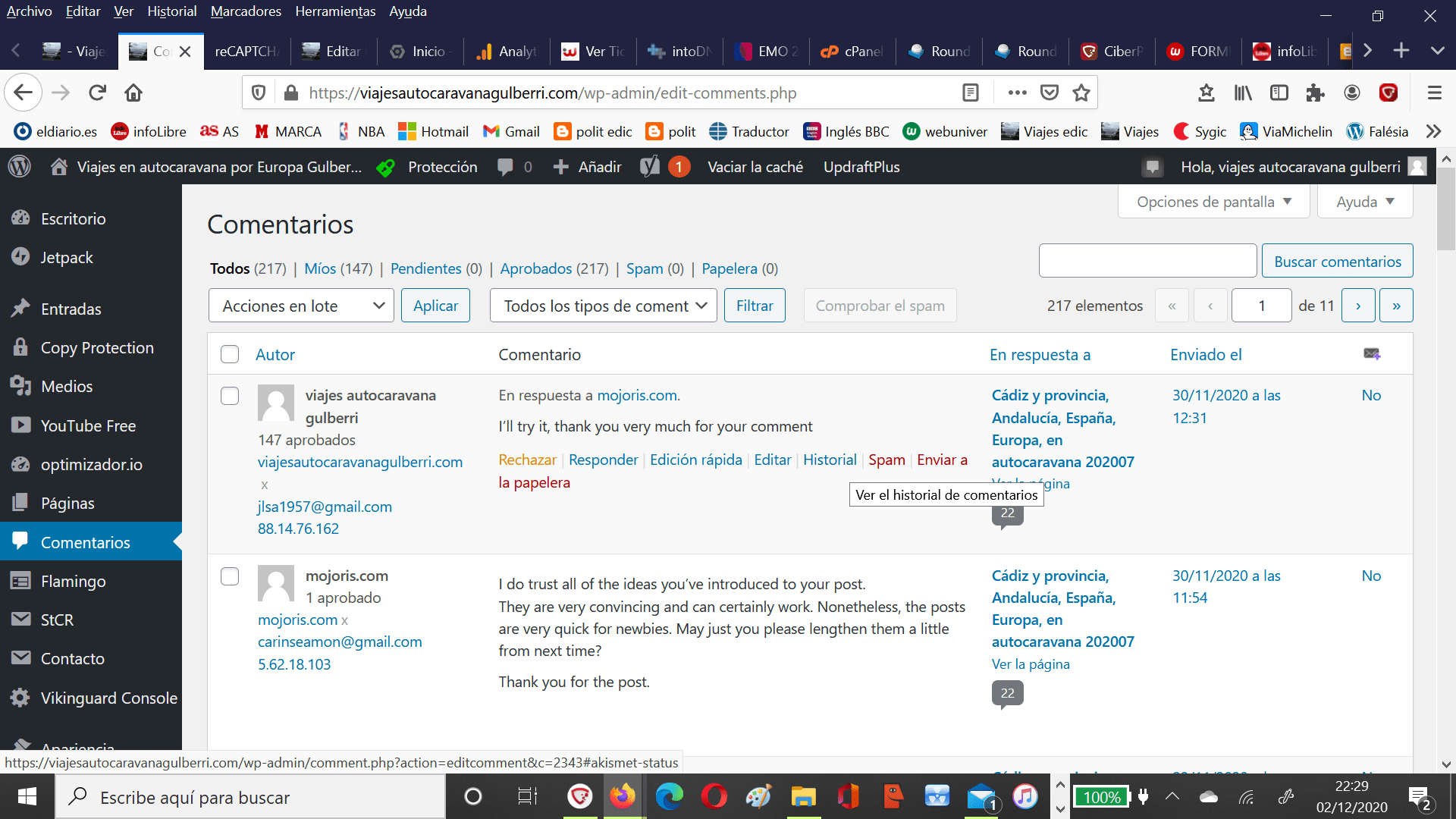The width and height of the screenshot is (1456, 819).
Task: Select the mojoris.com comment checkbox
Action: (230, 576)
